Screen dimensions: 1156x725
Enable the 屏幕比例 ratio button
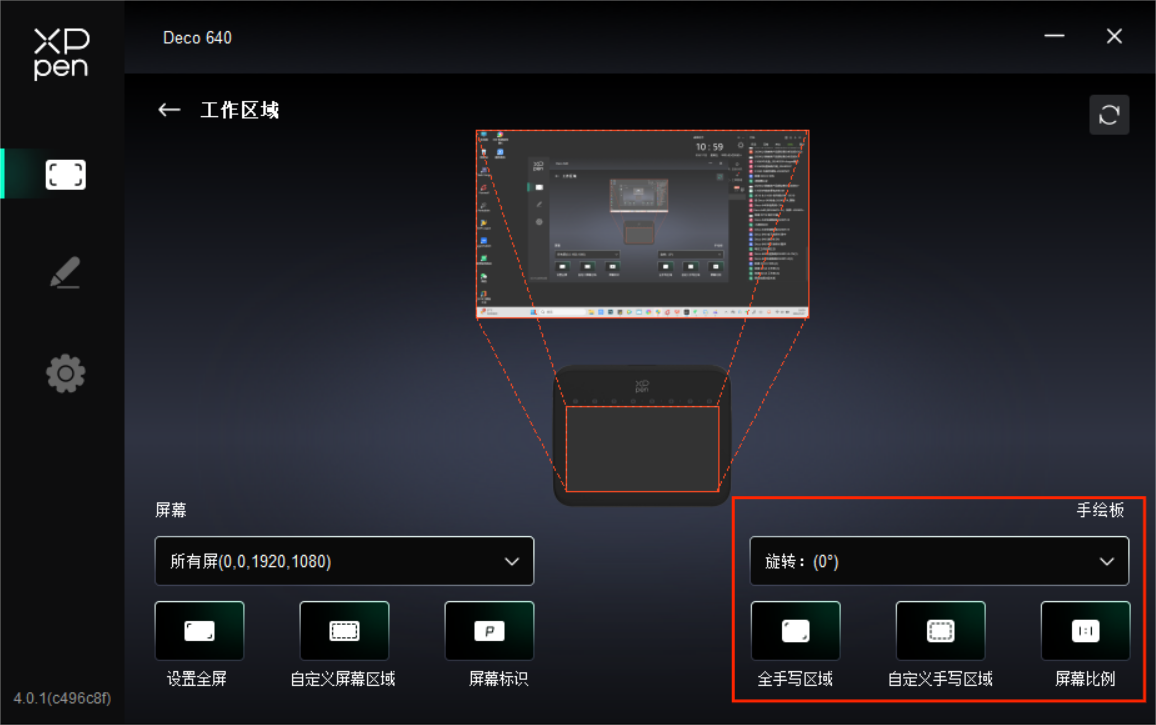1085,631
